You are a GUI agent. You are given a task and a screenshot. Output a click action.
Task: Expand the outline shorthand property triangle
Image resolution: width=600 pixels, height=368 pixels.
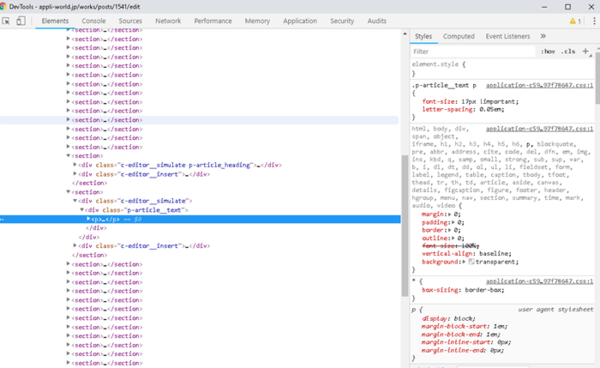tap(453, 238)
